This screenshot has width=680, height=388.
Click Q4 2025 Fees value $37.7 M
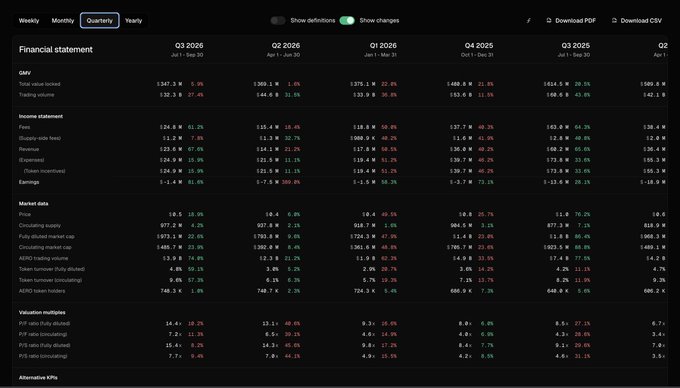[461, 127]
